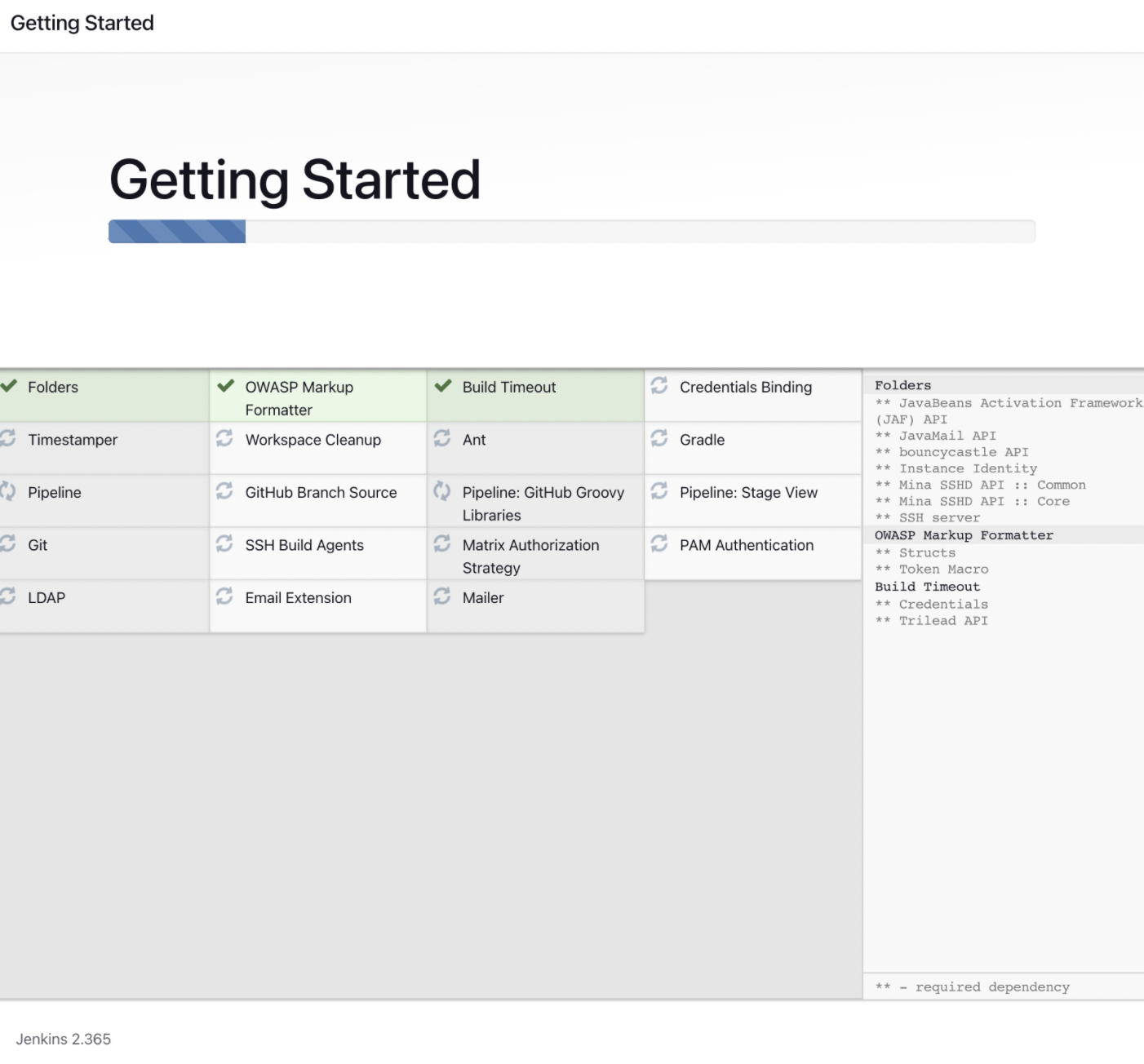This screenshot has height=1064, width=1144.
Task: Select the "PAM Authentication" plugin name
Action: 747,545
